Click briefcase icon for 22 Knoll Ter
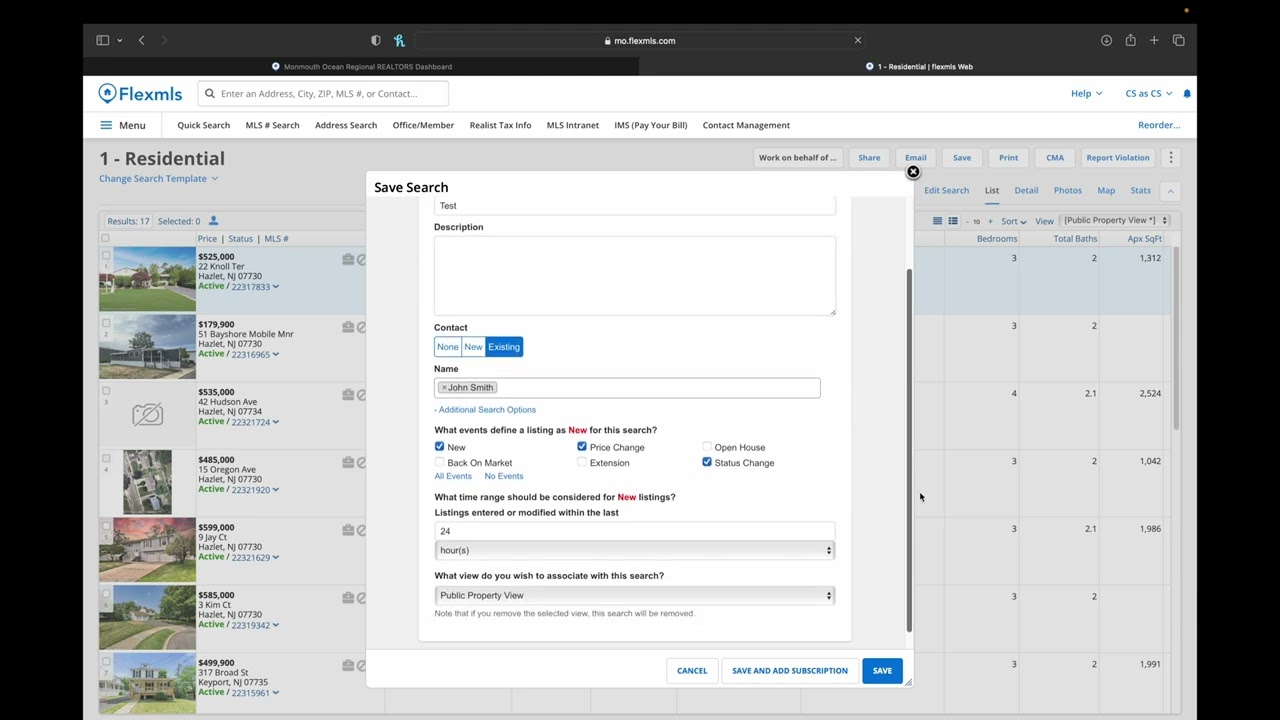Viewport: 1280px width, 720px height. 348,259
